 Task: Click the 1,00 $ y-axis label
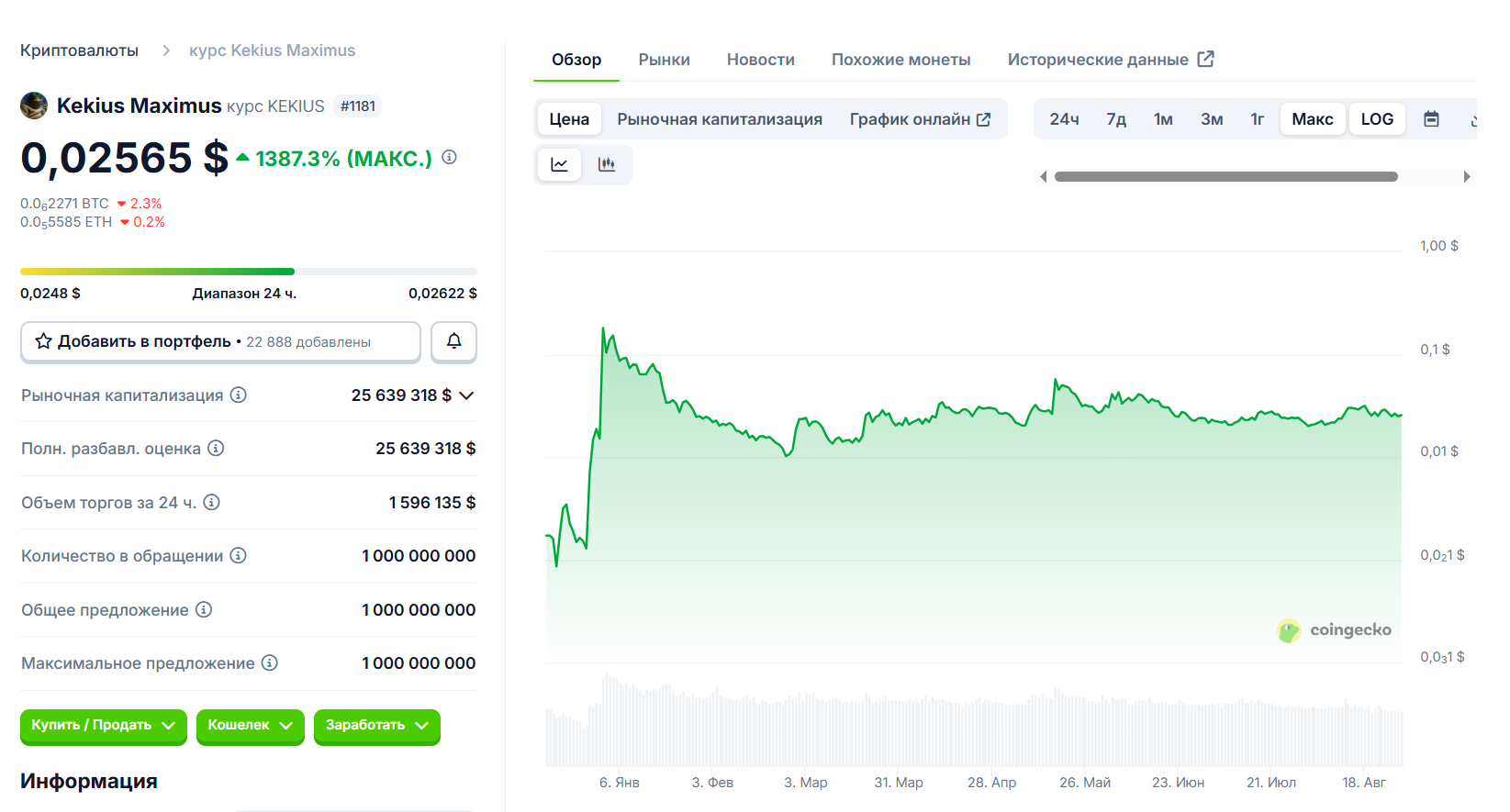[1439, 246]
